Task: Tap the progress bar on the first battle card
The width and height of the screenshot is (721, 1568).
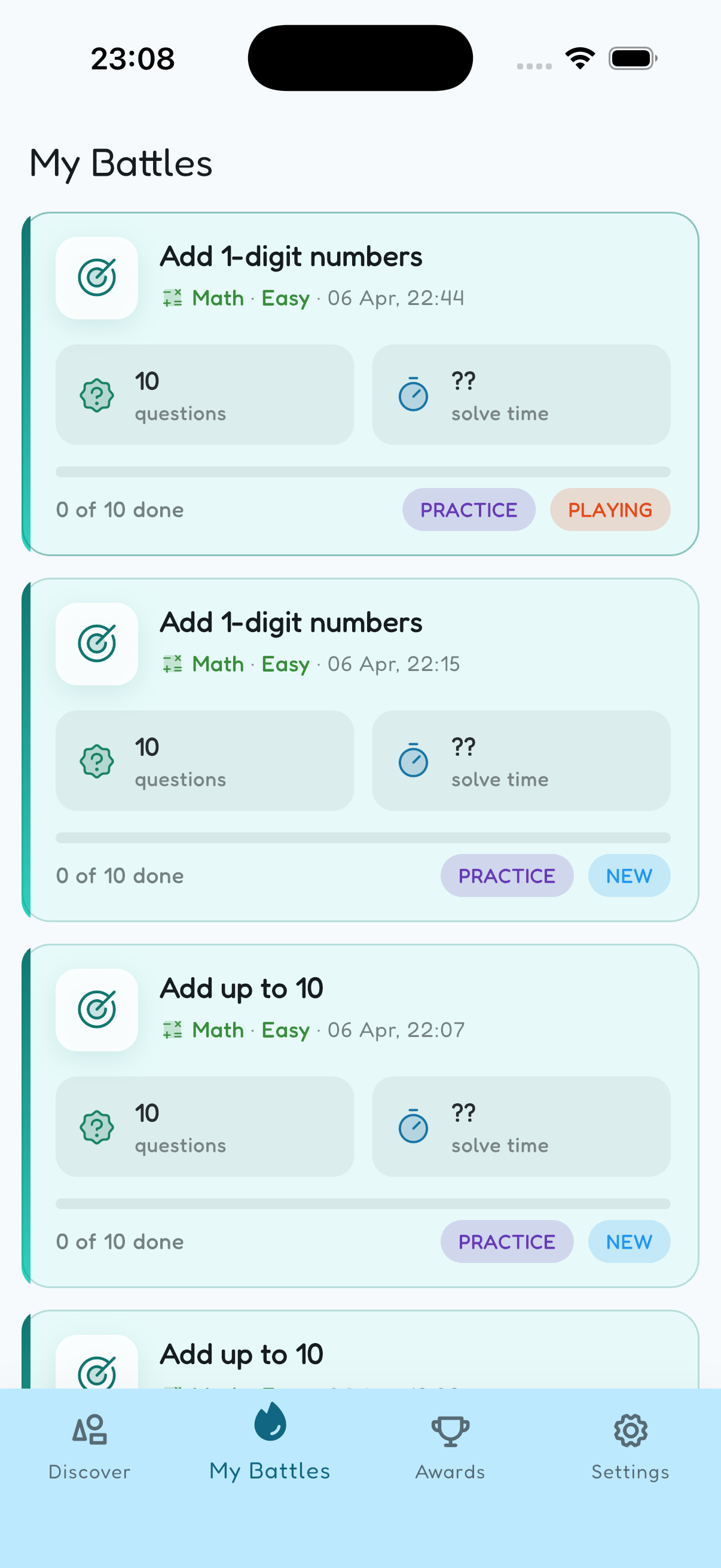Action: 363,471
